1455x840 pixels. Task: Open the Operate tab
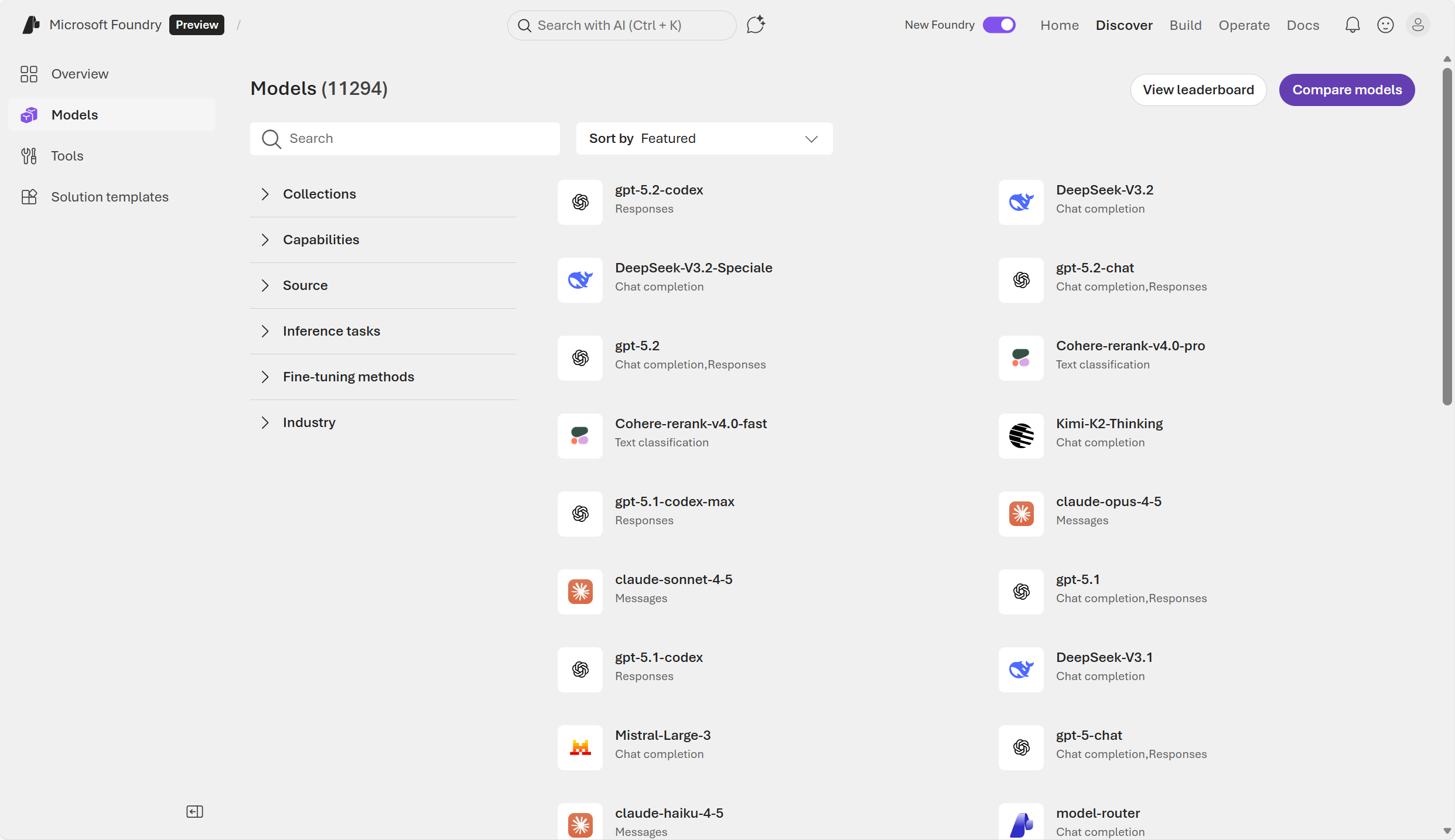click(1244, 25)
